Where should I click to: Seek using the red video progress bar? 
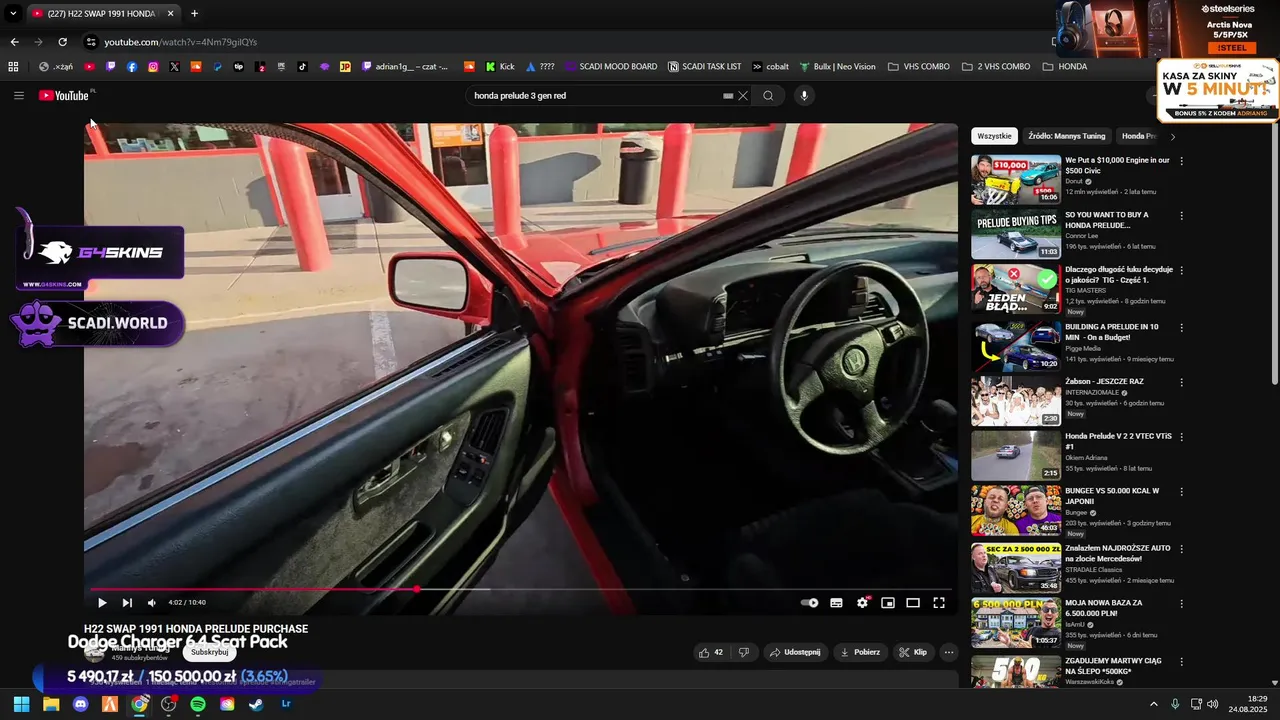[520, 589]
